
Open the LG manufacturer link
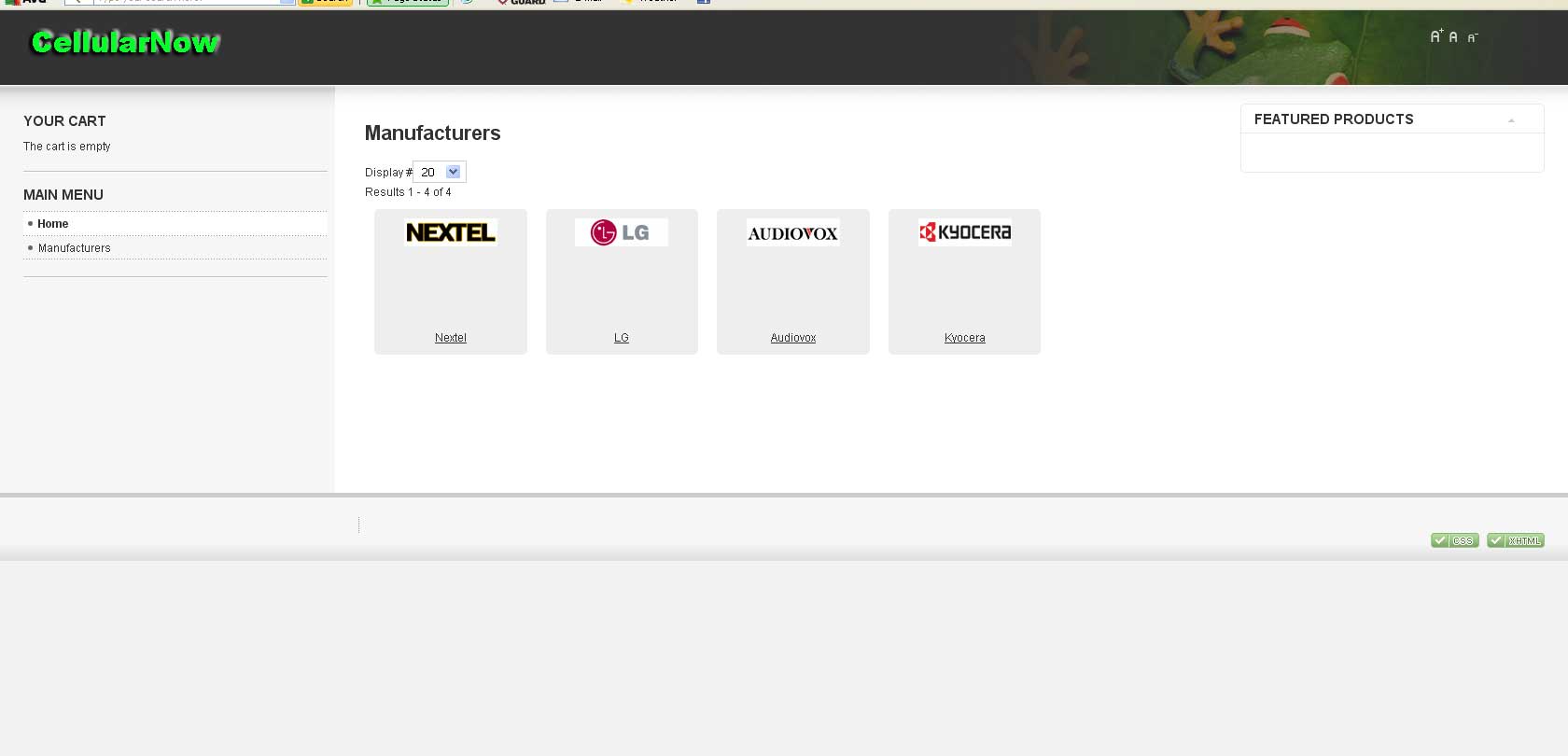tap(622, 338)
